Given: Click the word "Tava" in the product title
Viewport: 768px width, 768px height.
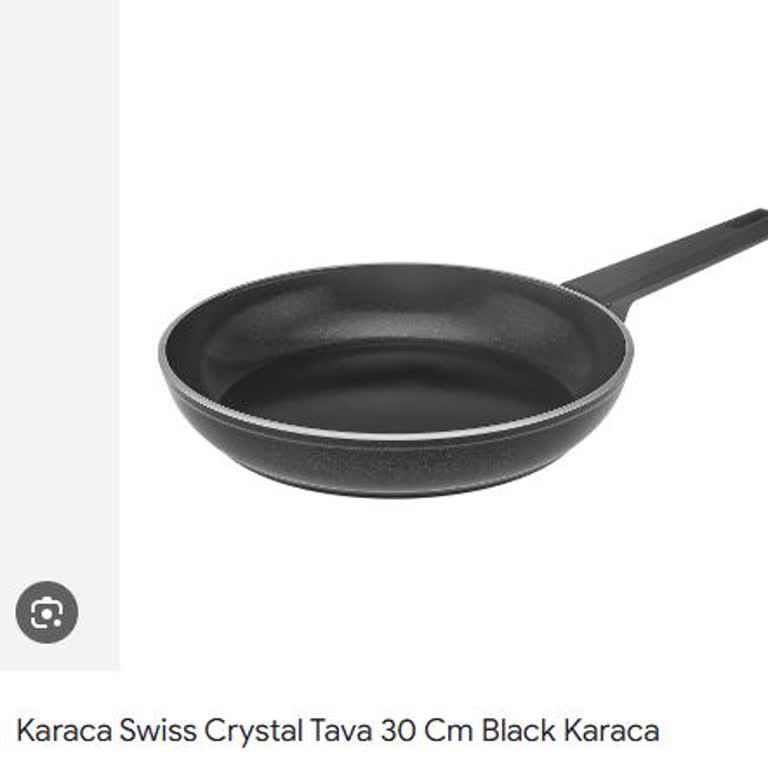Looking at the screenshot, I should pyautogui.click(x=341, y=731).
